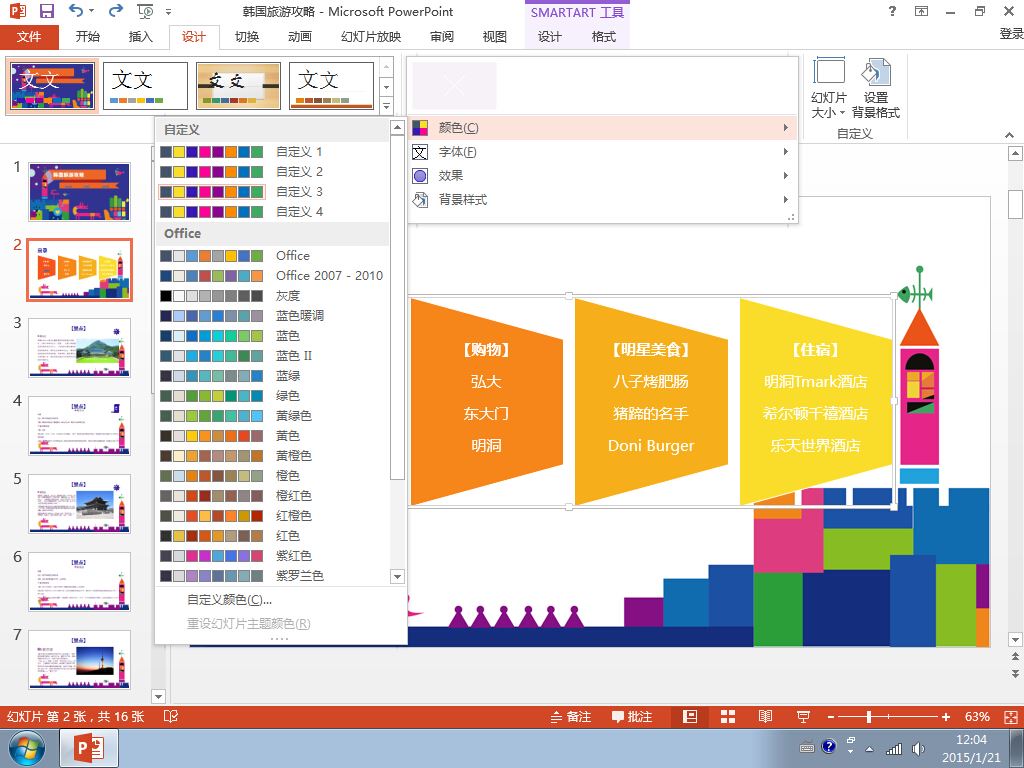Click the Ribbon Display Options icon
Viewport: 1024px width, 768px height.
(921, 11)
